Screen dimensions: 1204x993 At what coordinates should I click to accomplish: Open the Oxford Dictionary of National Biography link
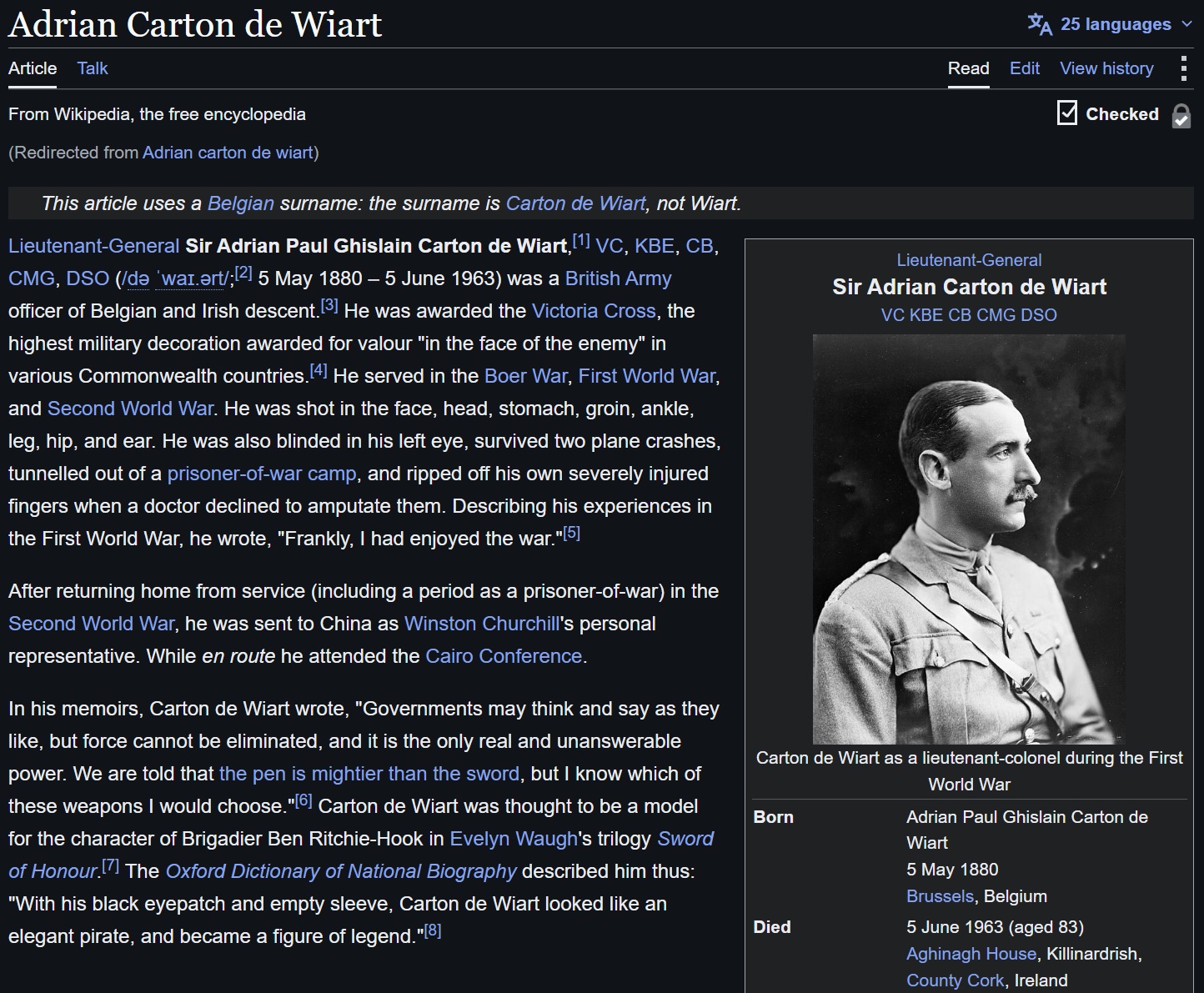pyautogui.click(x=341, y=871)
